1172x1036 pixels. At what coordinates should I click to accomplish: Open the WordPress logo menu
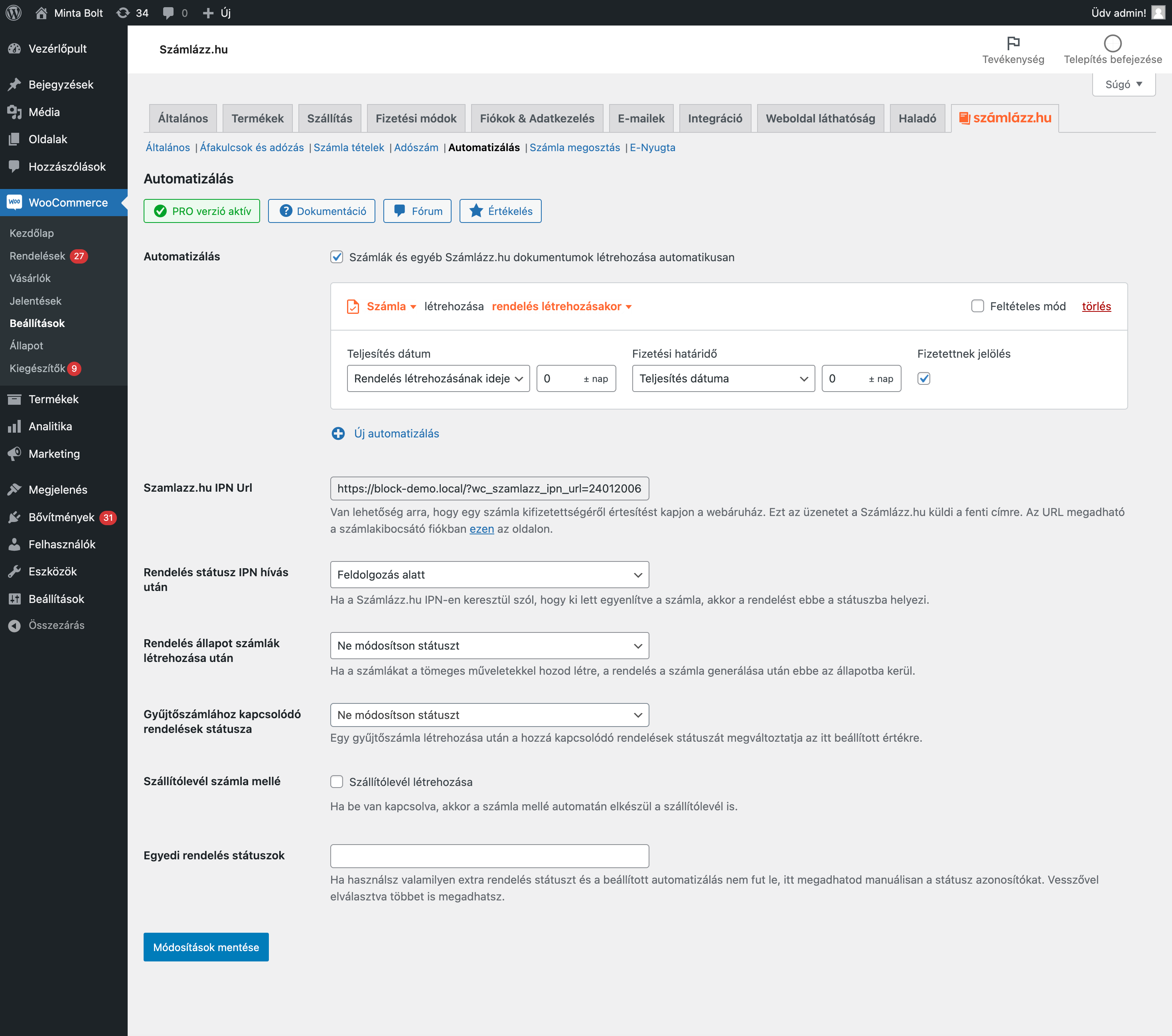[14, 13]
